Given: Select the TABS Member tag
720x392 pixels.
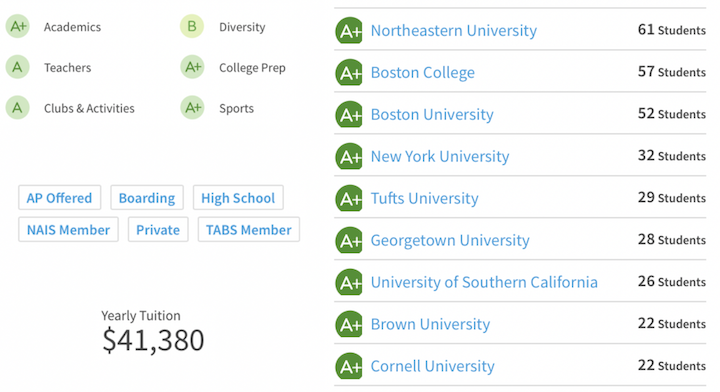Looking at the screenshot, I should coord(248,230).
